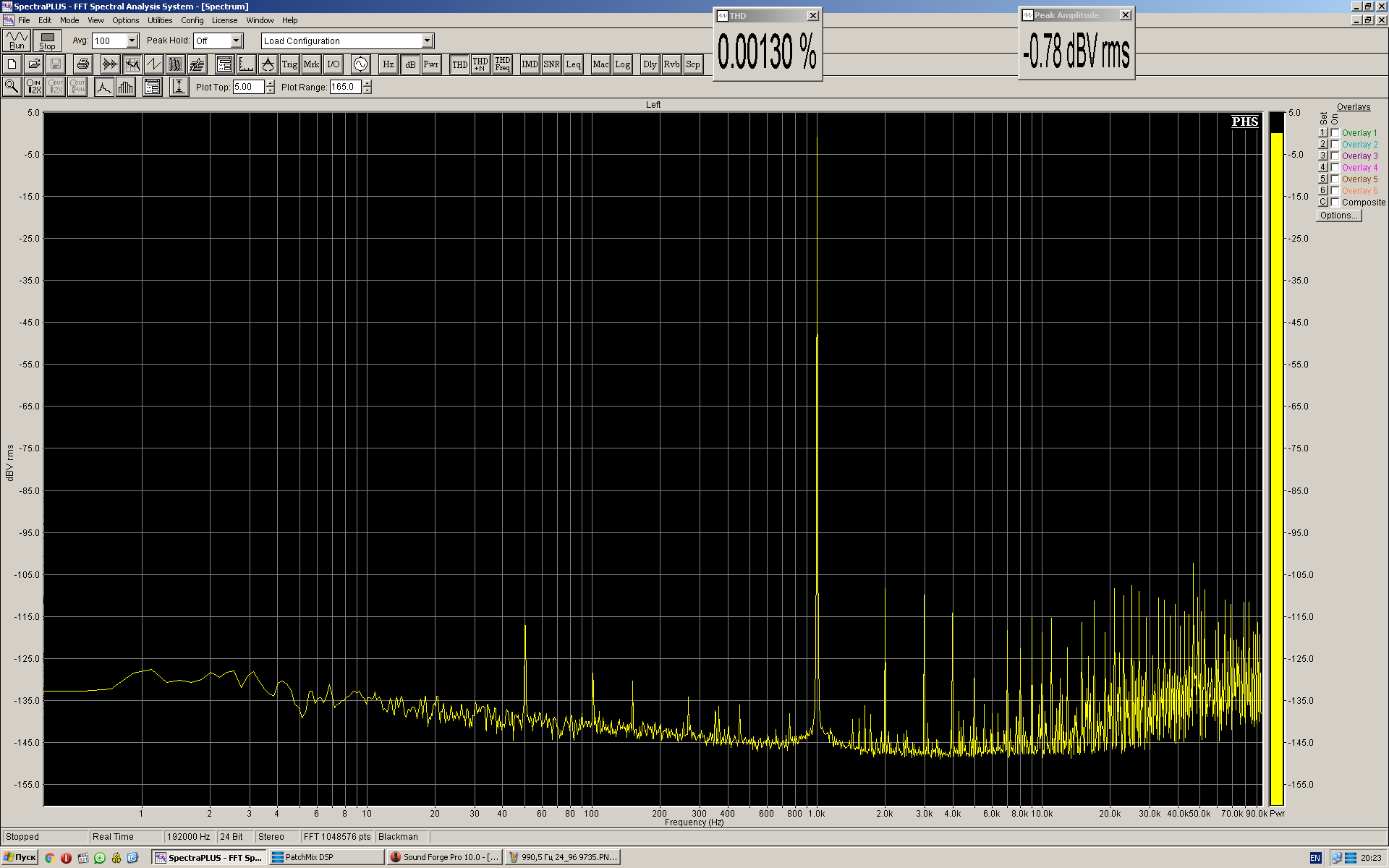Click the Plot Range input field
Viewport: 1389px width, 868px height.
(345, 87)
